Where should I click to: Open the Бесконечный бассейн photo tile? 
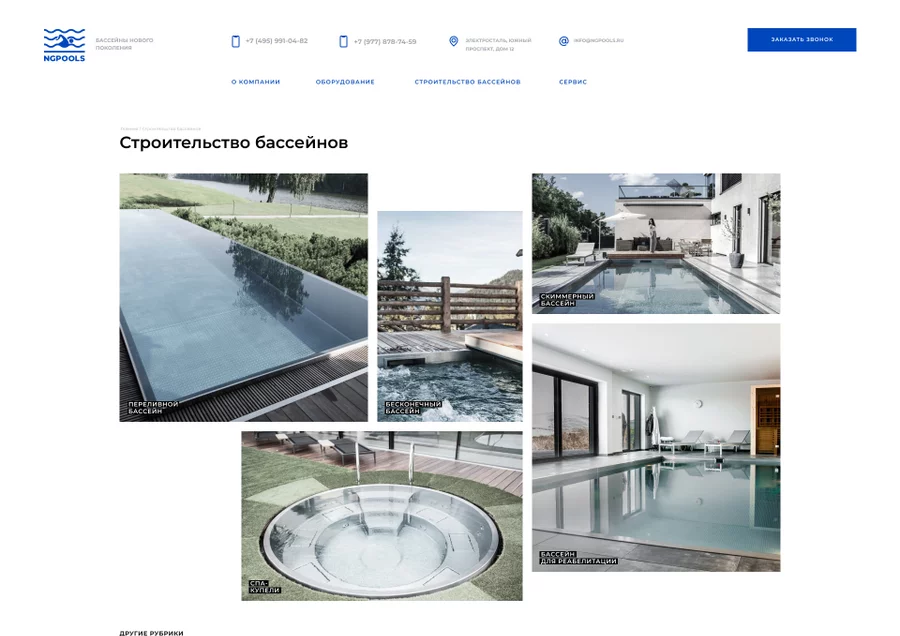tap(449, 316)
